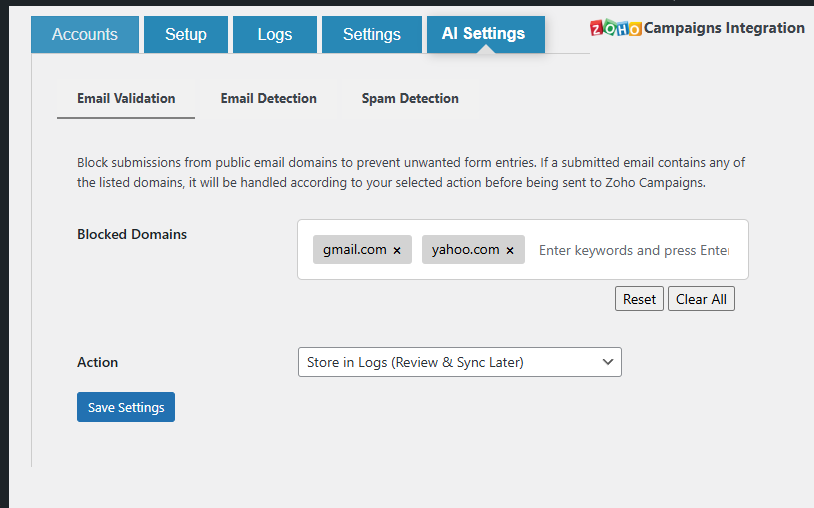Viewport: 814px width, 508px height.
Task: Click the Zoho logo icon
Action: [615, 28]
